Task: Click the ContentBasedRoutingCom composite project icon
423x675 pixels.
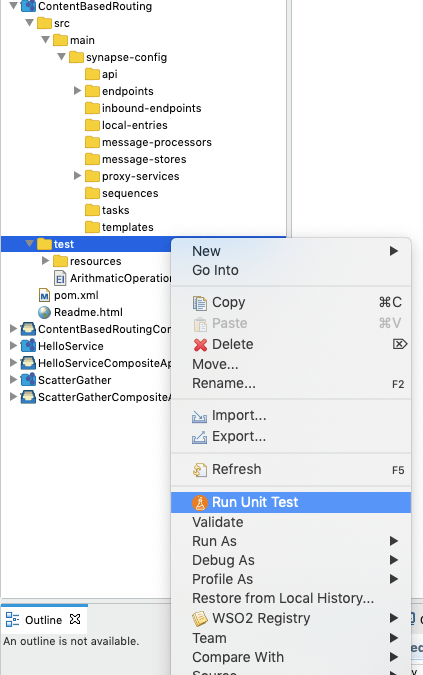Action: tap(28, 329)
